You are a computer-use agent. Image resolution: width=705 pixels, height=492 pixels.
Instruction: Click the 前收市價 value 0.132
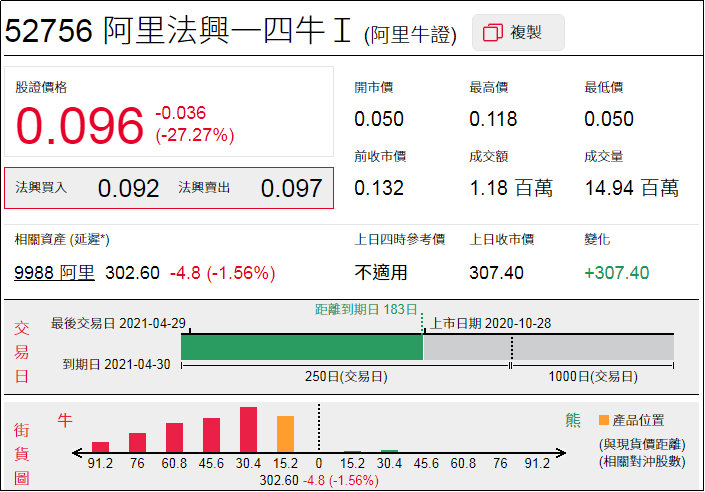pos(379,188)
